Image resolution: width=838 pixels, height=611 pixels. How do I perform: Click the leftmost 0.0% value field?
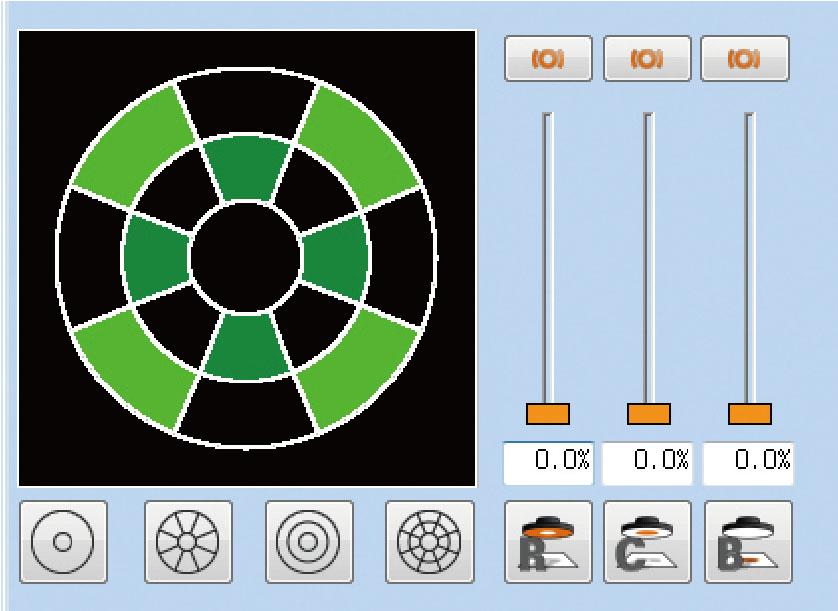(x=548, y=462)
